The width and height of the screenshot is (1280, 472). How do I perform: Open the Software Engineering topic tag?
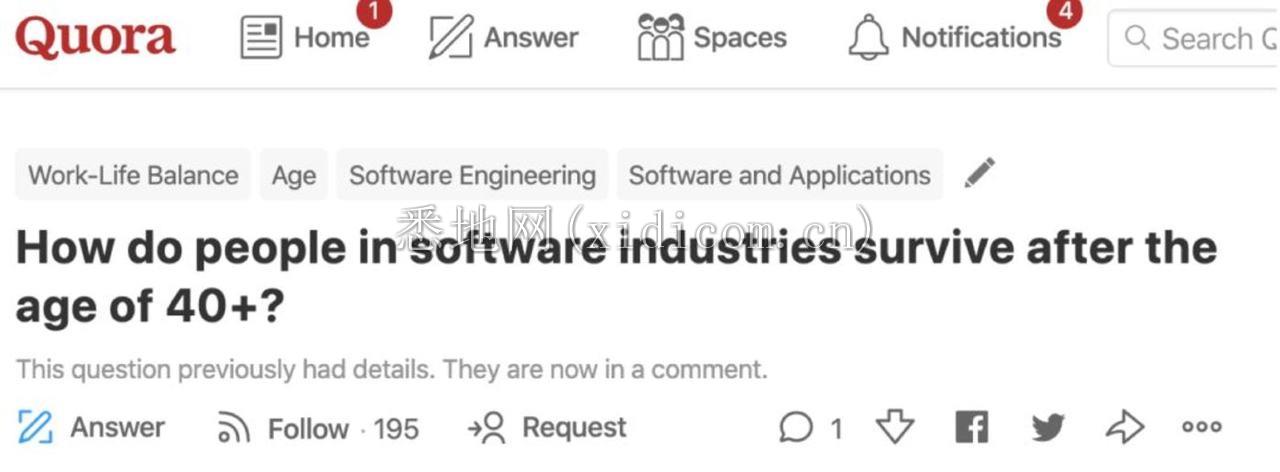[472, 175]
